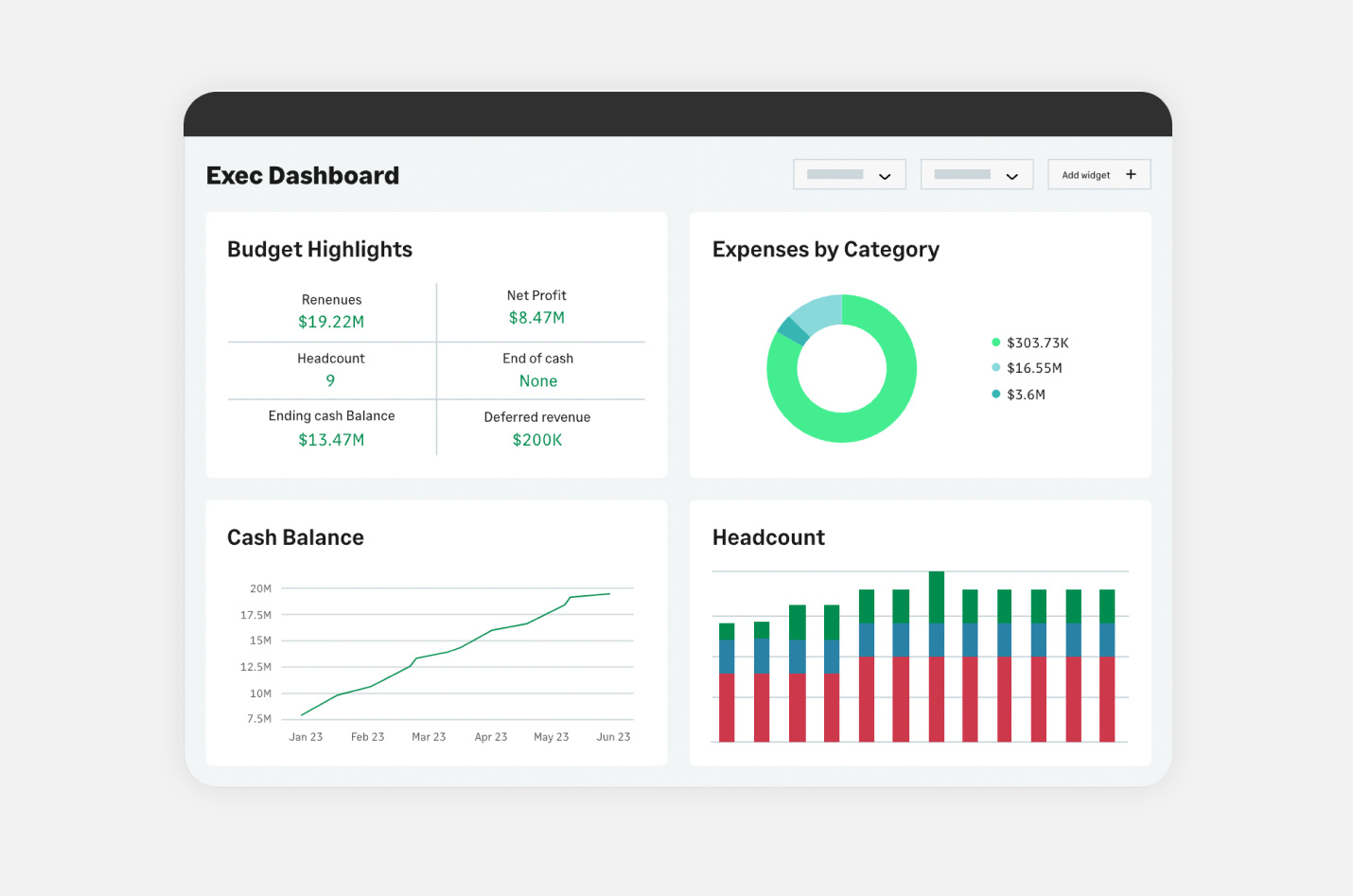Viewport: 1353px width, 896px height.
Task: Select the light blue donut segment
Action: click(823, 307)
